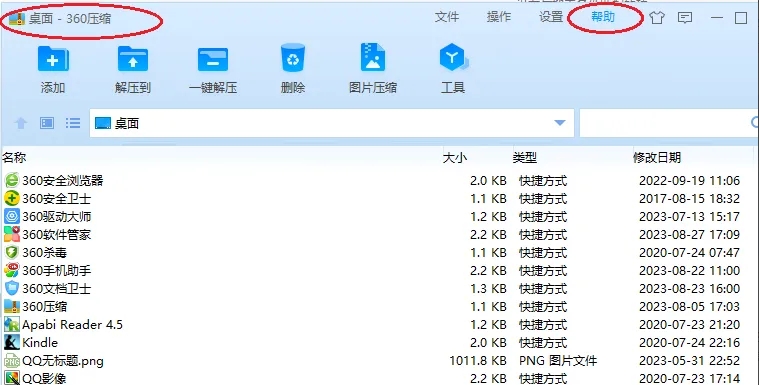Click the date 2023-05-31 22:52

689,360
